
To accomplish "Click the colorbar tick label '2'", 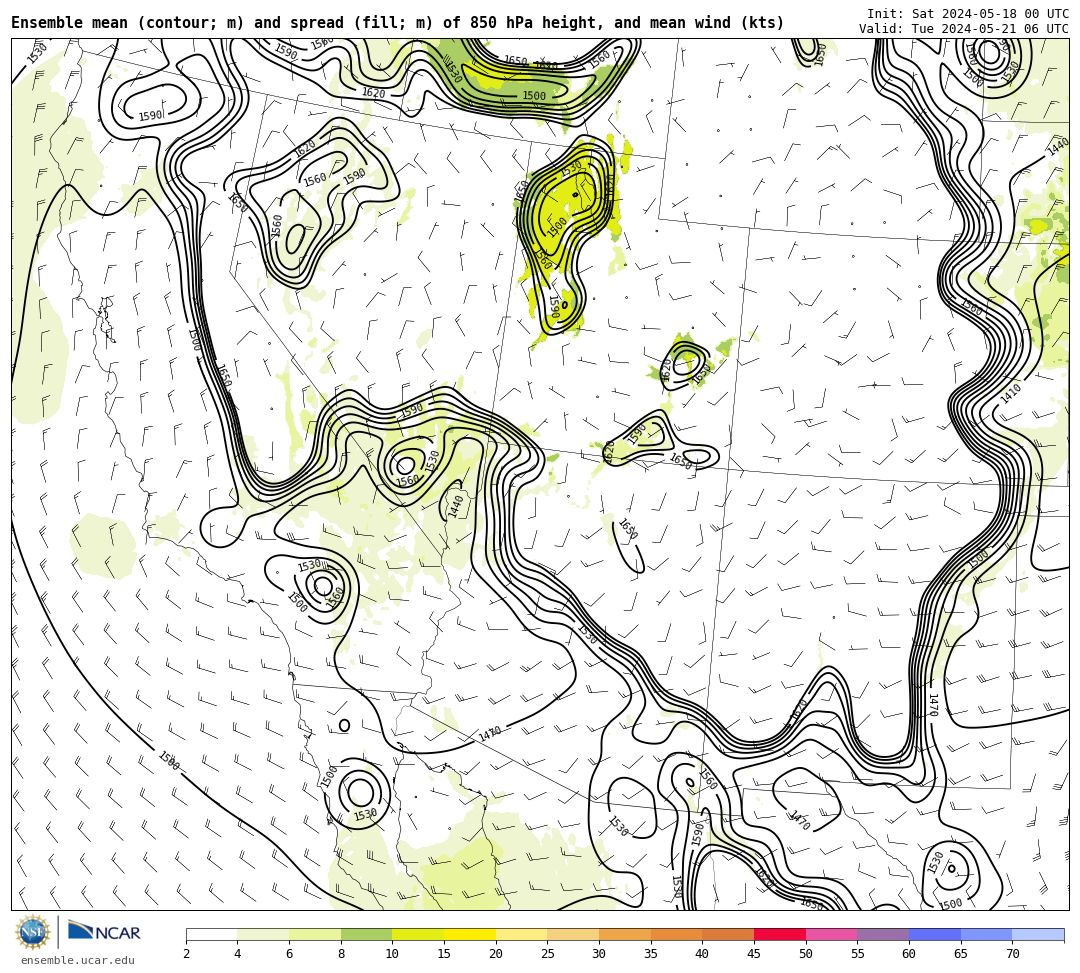I will pos(186,954).
